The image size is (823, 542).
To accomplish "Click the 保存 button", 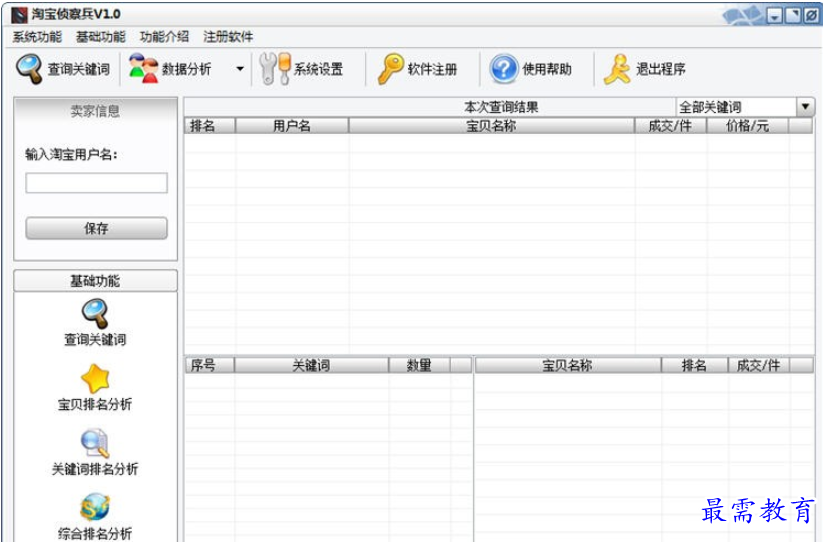I will (97, 228).
